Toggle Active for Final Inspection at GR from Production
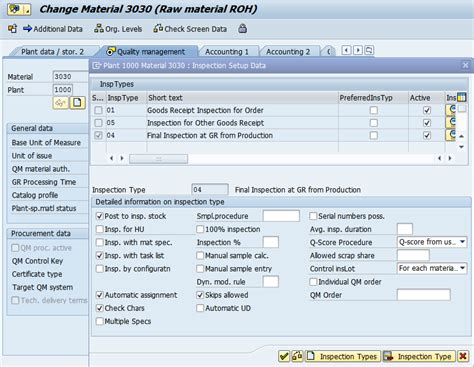Image resolution: width=474 pixels, height=367 pixels. click(427, 135)
